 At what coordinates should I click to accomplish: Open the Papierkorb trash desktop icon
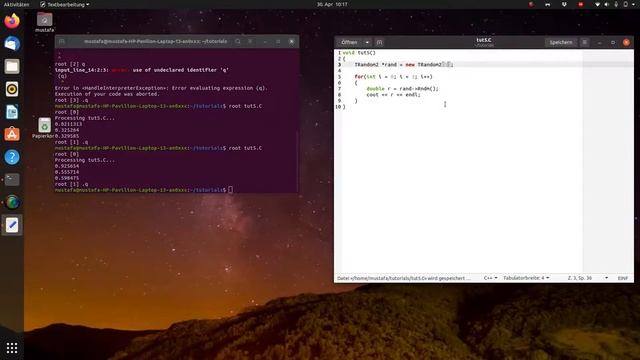pos(44,128)
